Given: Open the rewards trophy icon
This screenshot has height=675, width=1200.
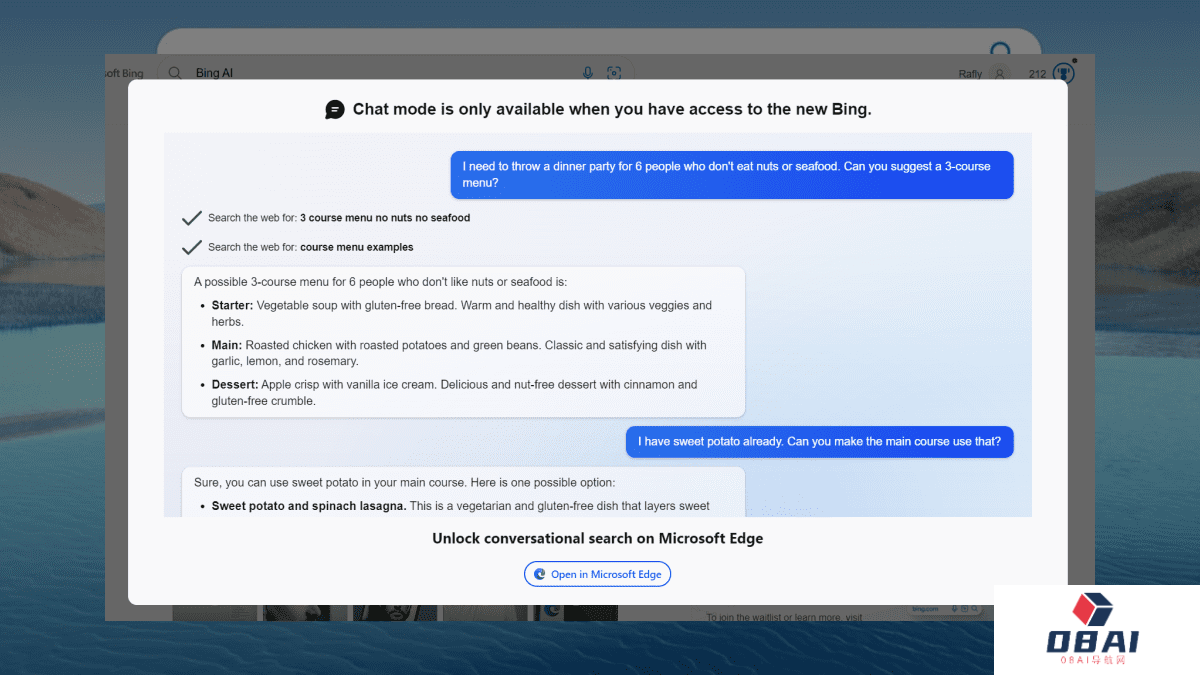Looking at the screenshot, I should click(x=1065, y=72).
